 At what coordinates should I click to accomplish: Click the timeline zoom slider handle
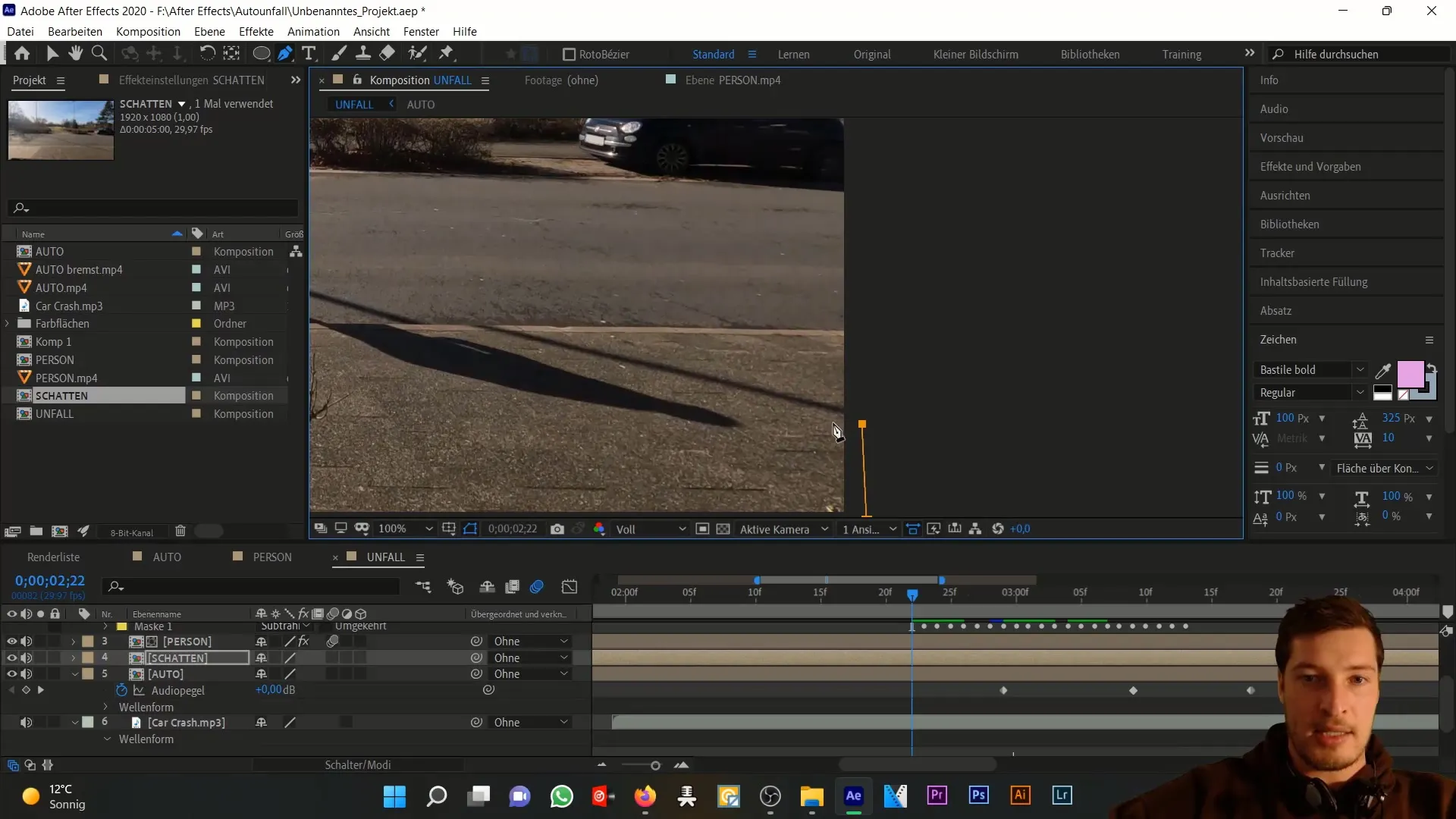coord(655,766)
